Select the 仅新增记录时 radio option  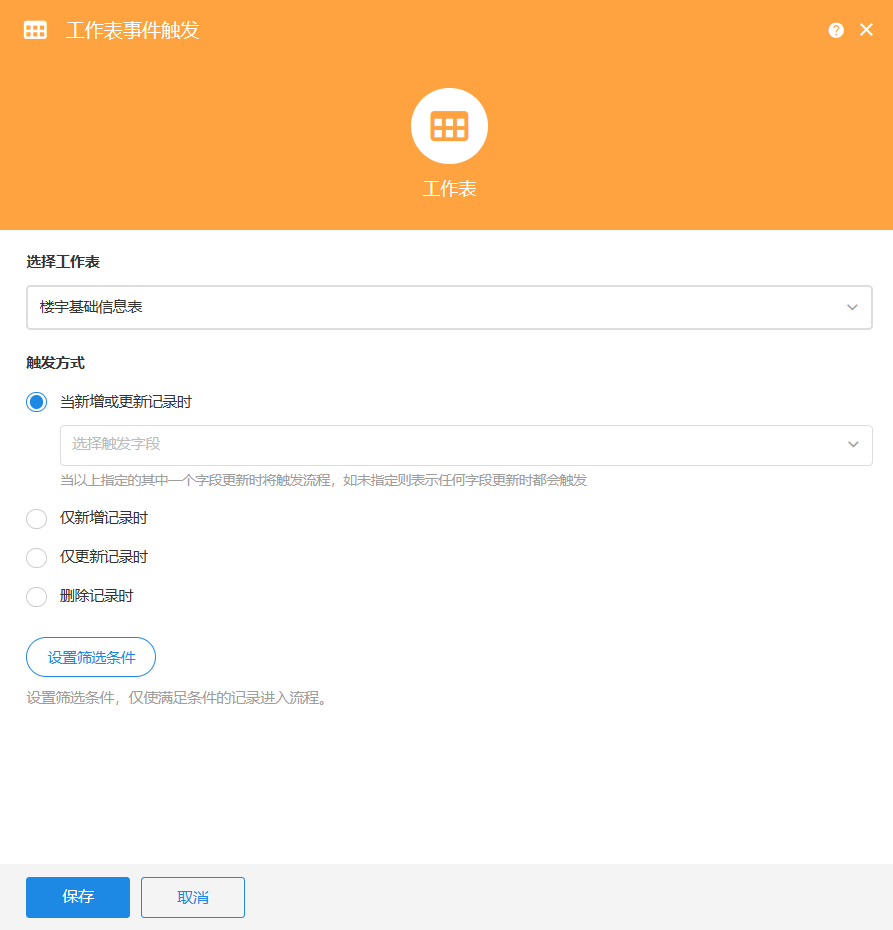click(x=36, y=518)
